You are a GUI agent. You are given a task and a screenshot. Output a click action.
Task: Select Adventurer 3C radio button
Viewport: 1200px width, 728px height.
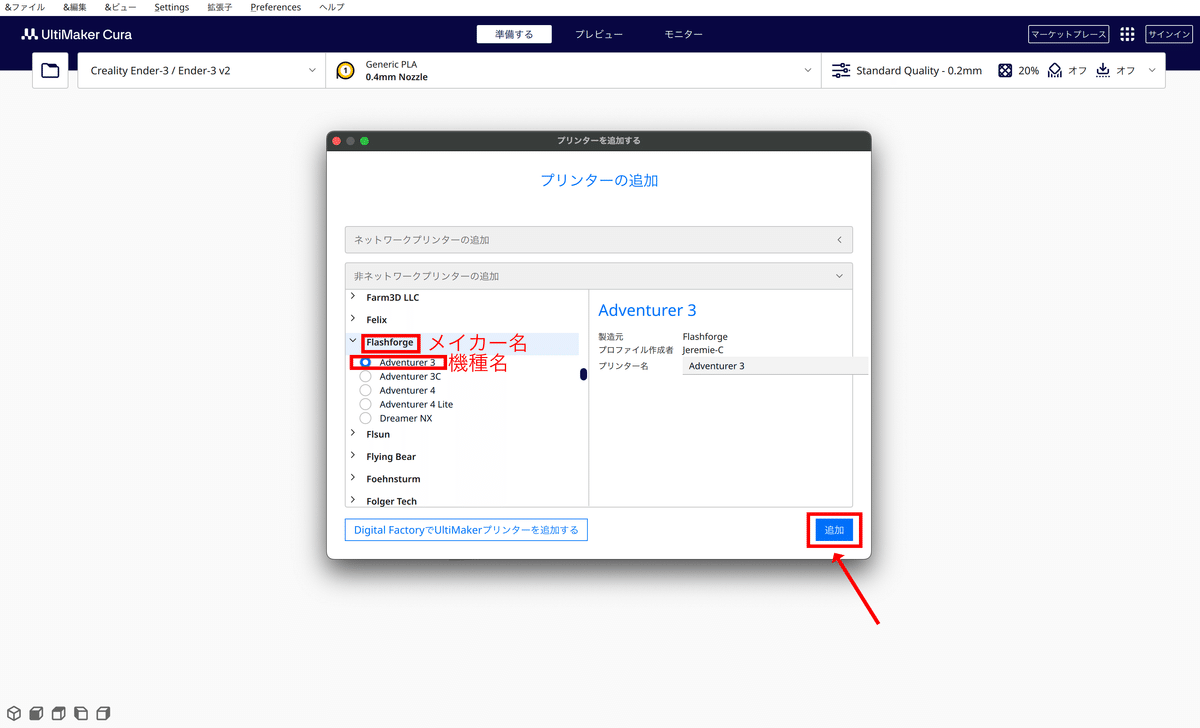(365, 376)
